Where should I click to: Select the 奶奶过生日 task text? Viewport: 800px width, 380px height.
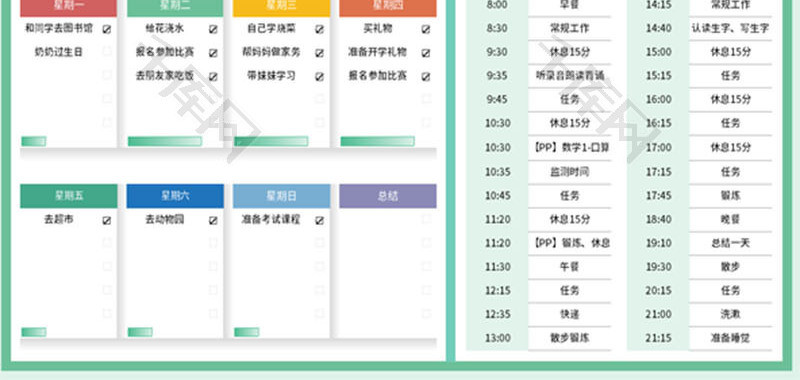point(59,52)
